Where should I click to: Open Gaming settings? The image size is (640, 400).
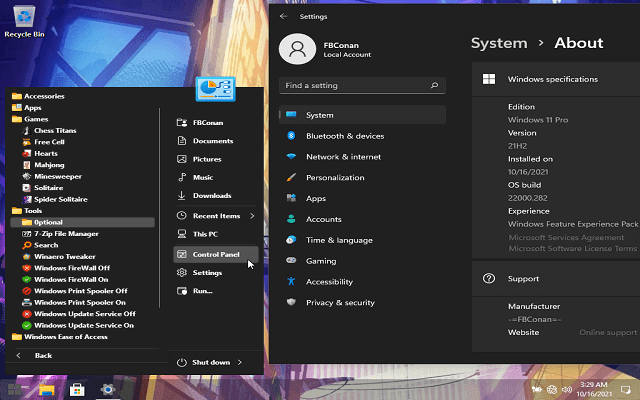[x=362, y=261]
